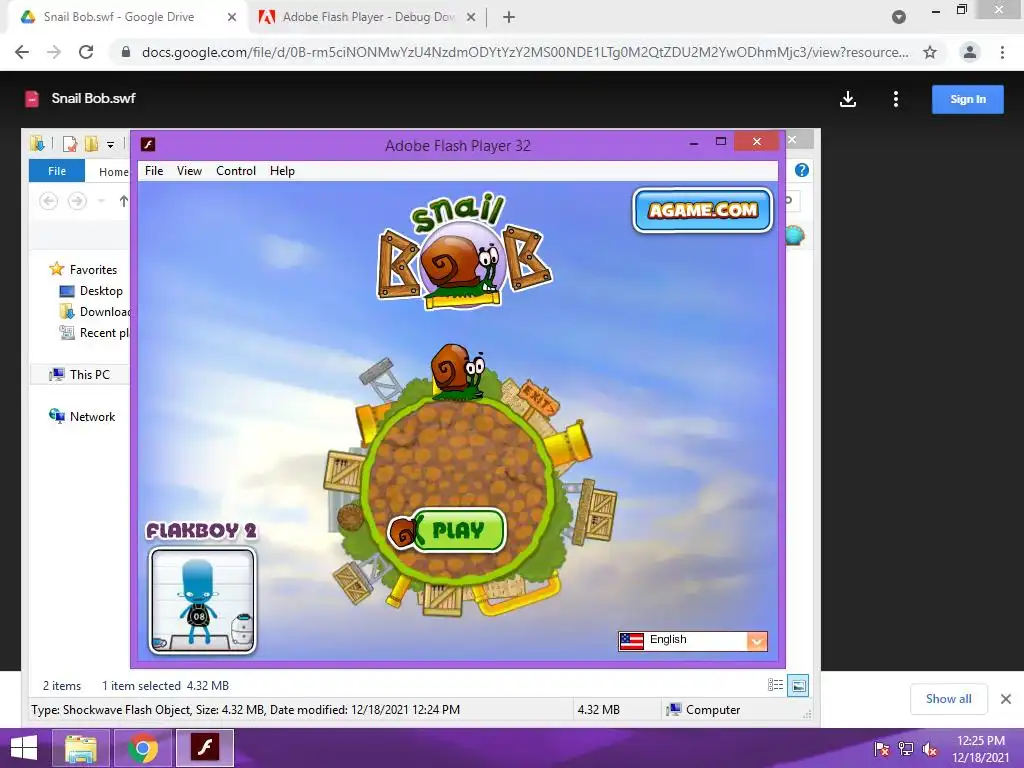
Task: Click File Explorer up arrow
Action: pyautogui.click(x=123, y=201)
